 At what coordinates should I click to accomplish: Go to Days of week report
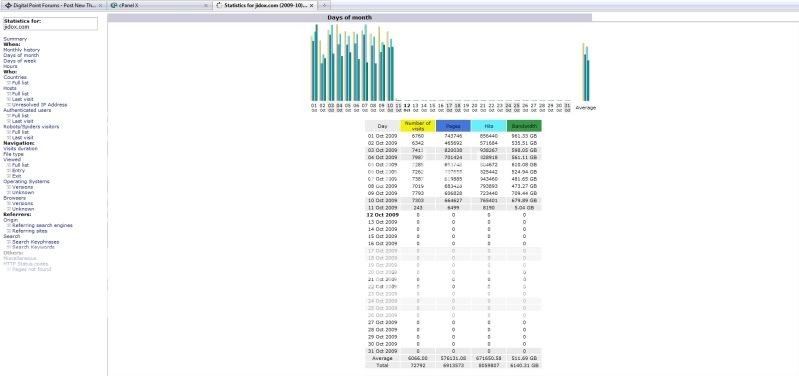(x=20, y=61)
